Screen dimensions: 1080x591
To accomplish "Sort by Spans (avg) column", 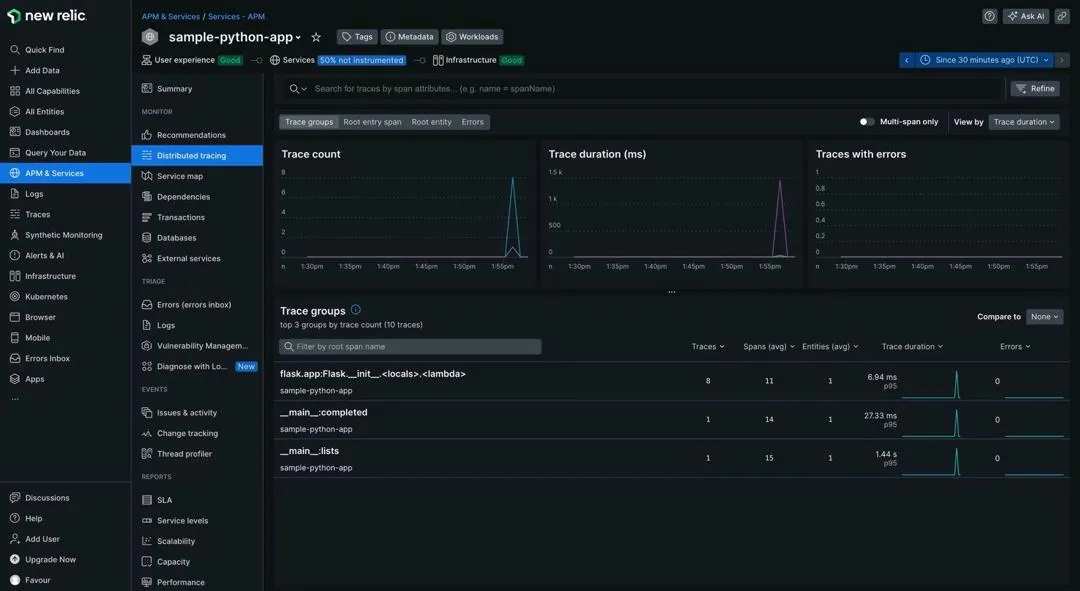I will point(769,346).
